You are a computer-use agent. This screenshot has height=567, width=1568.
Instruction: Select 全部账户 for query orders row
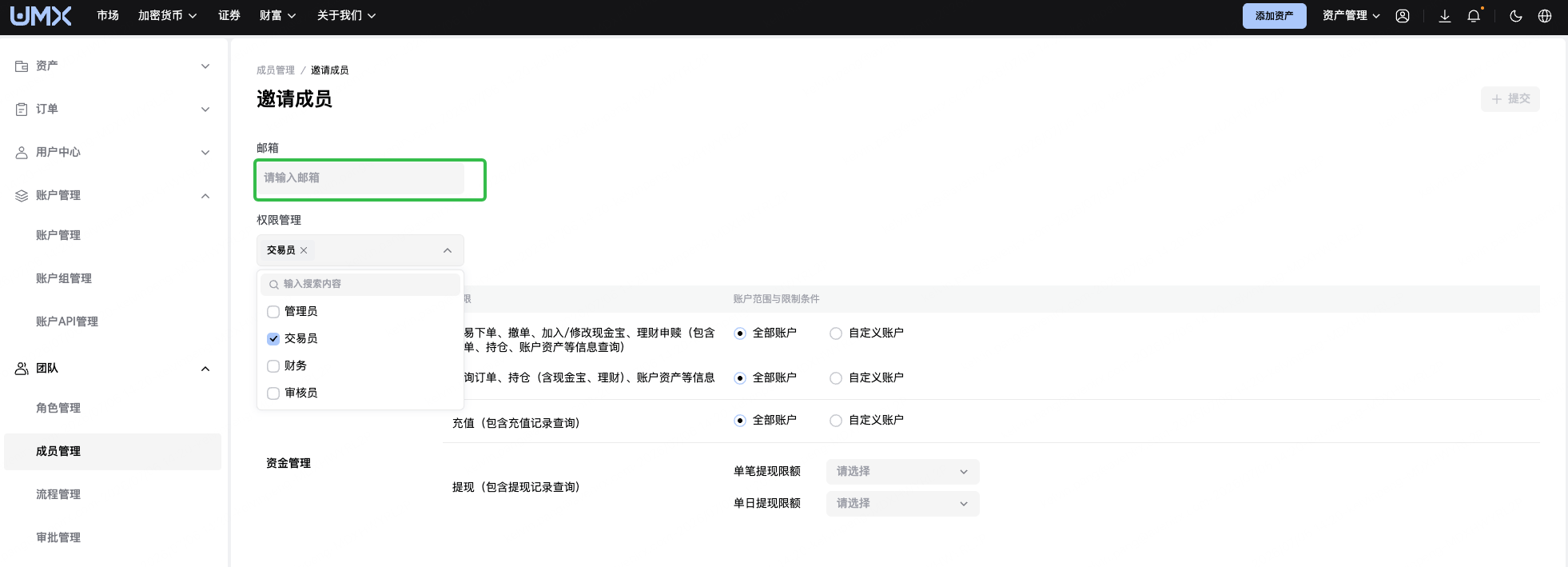point(740,378)
